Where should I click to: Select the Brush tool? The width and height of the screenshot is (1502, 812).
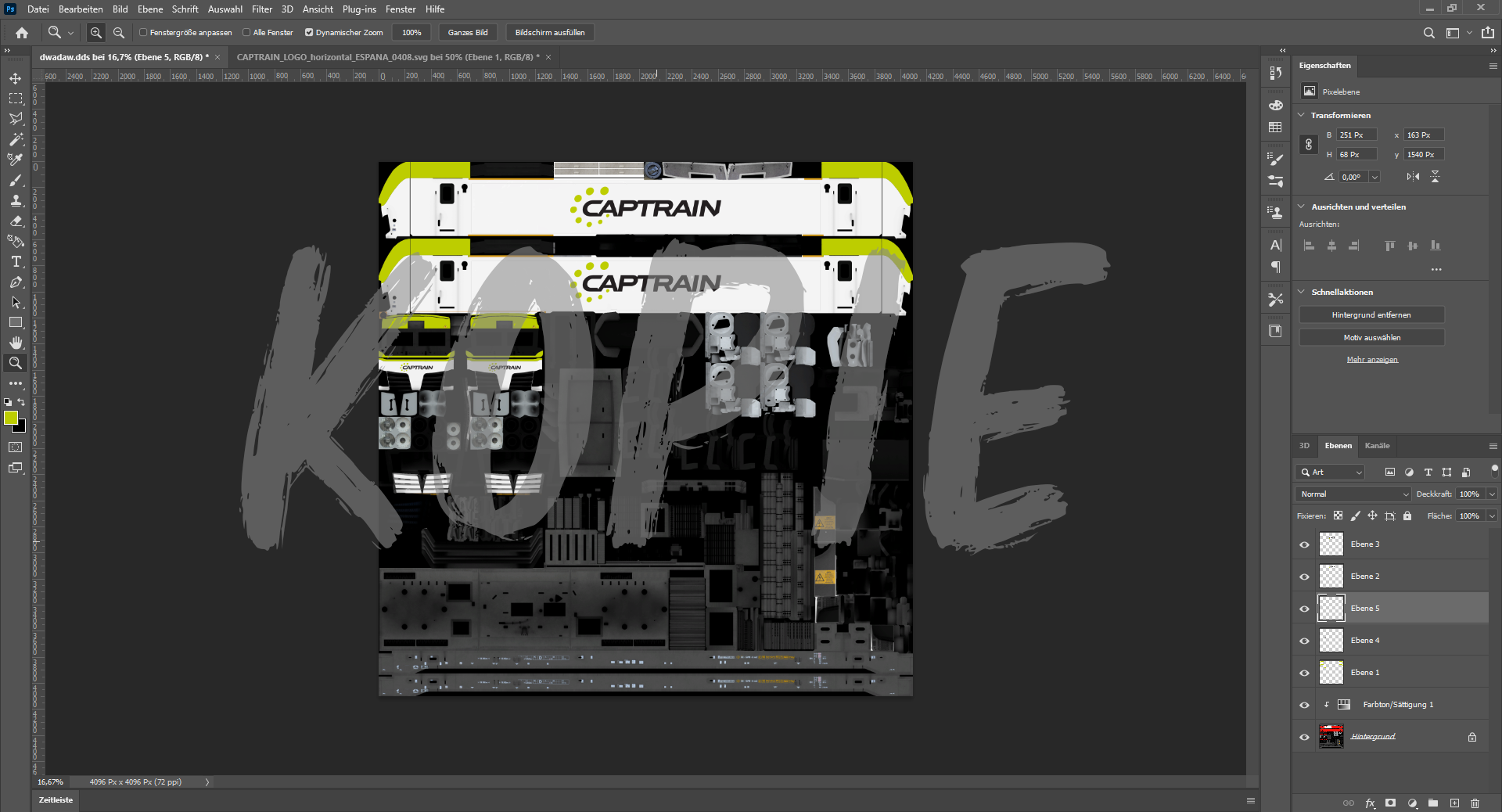click(x=15, y=180)
